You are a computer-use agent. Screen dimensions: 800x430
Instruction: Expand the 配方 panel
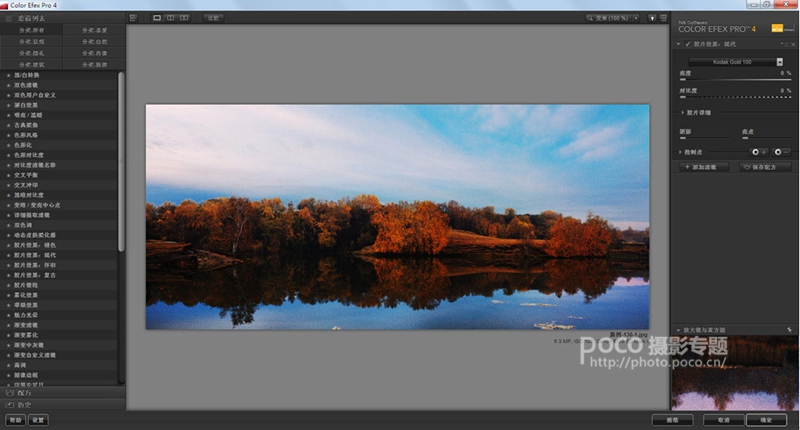[x=62, y=393]
